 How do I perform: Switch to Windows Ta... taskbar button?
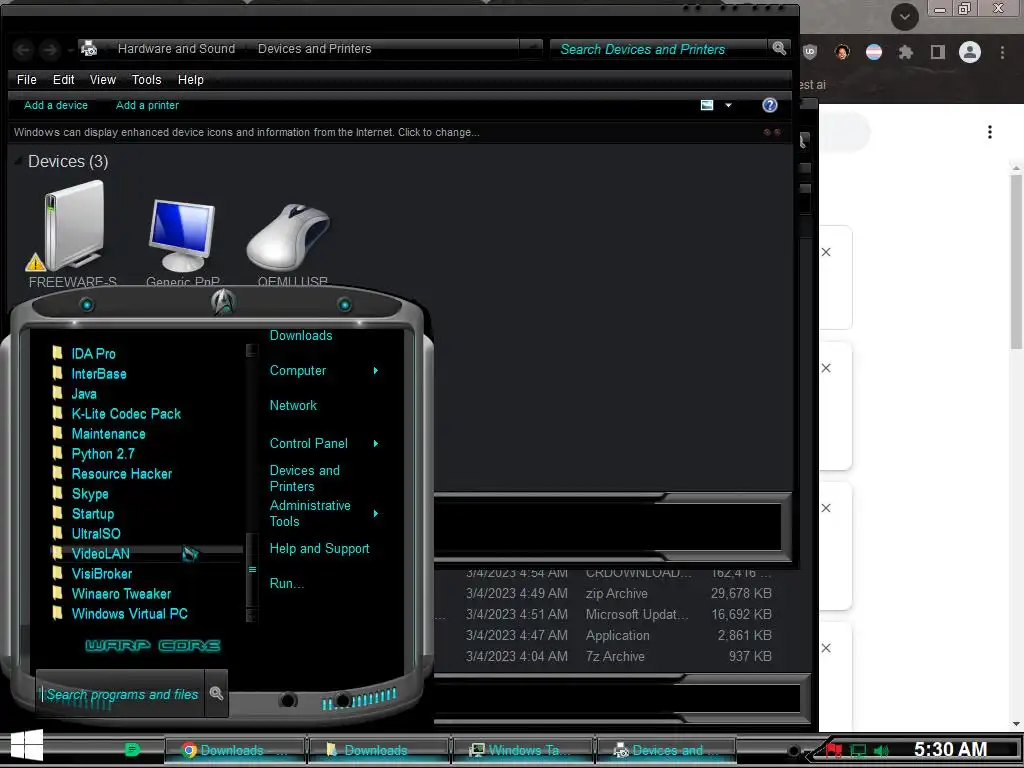[x=522, y=750]
